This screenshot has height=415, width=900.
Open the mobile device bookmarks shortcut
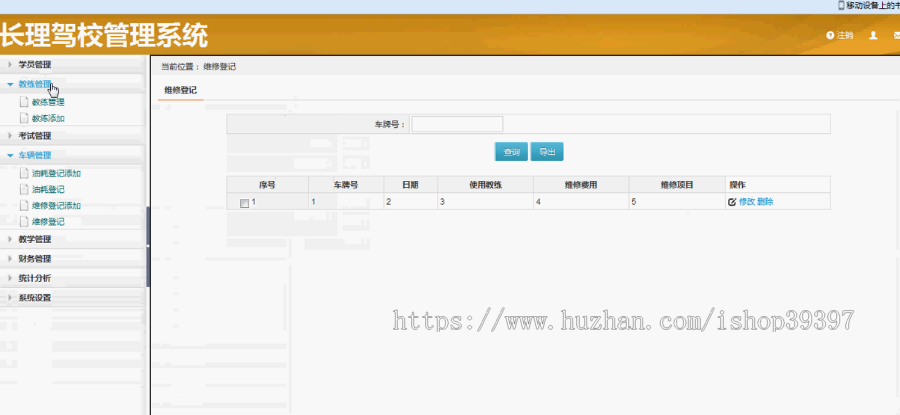coord(868,5)
